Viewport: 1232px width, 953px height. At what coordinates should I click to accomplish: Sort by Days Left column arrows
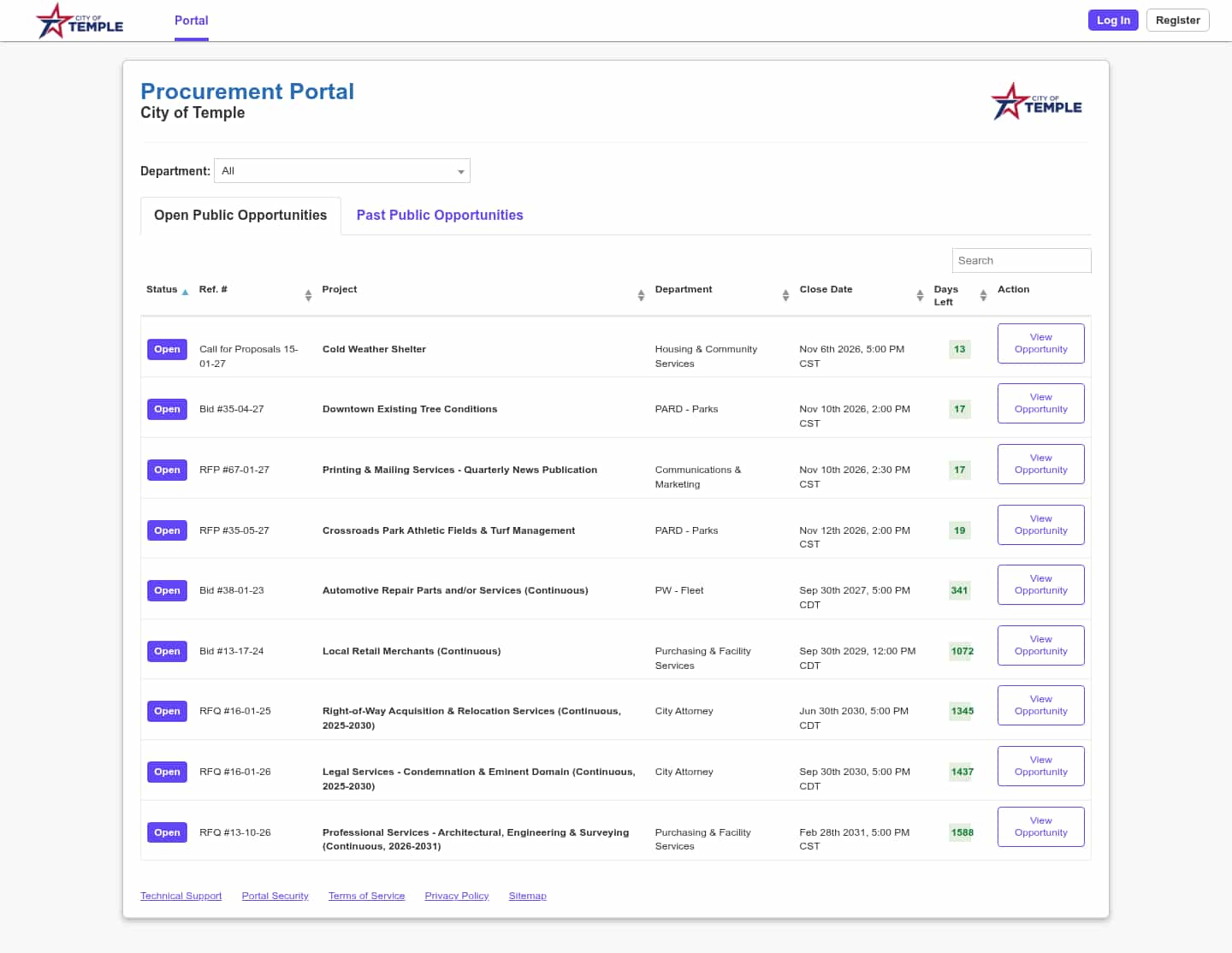(x=983, y=295)
